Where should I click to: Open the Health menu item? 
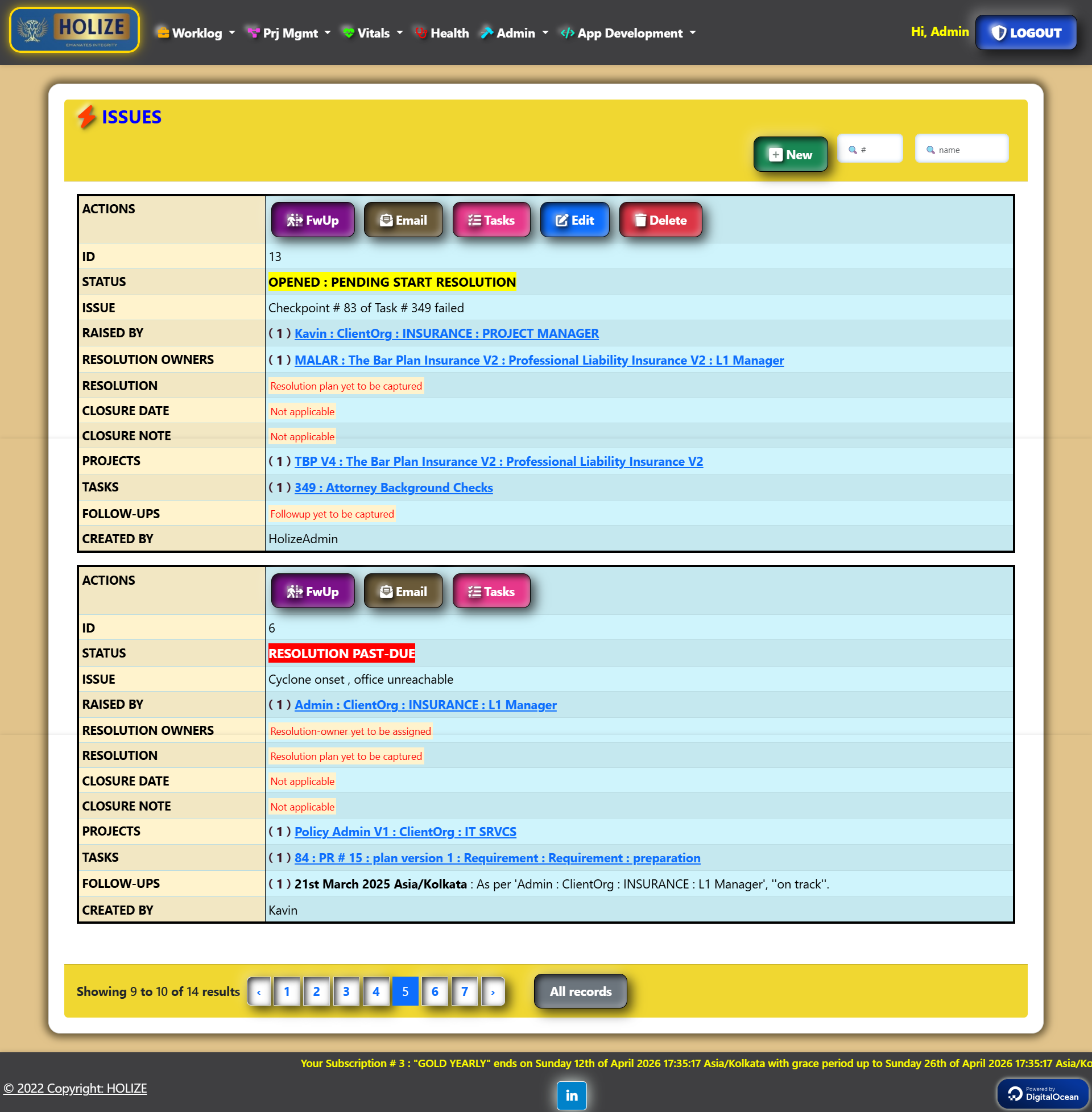point(442,33)
